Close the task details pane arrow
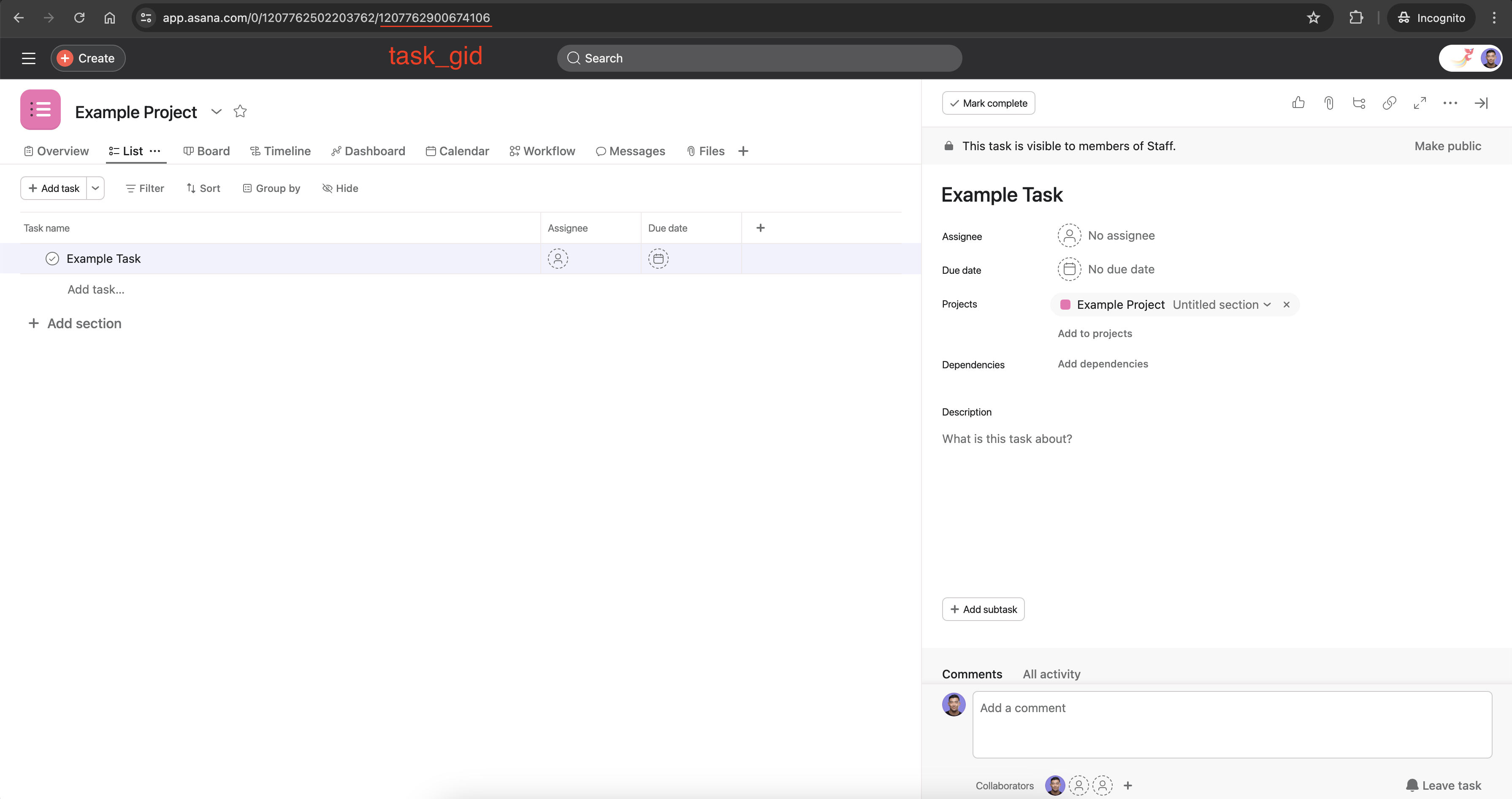 (x=1481, y=103)
